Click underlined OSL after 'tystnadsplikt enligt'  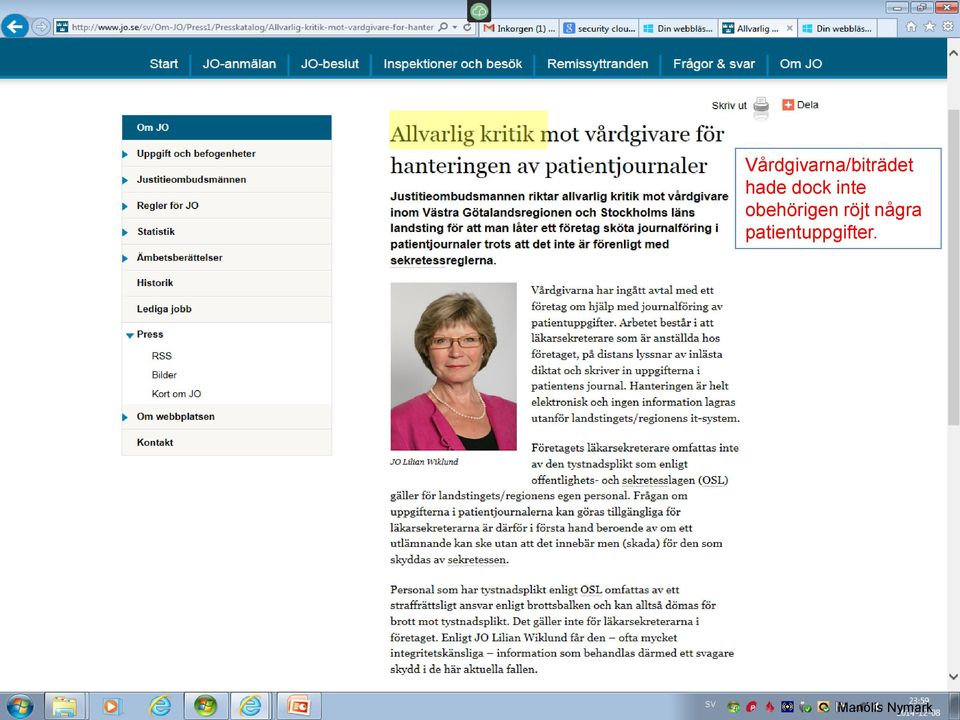(591, 590)
